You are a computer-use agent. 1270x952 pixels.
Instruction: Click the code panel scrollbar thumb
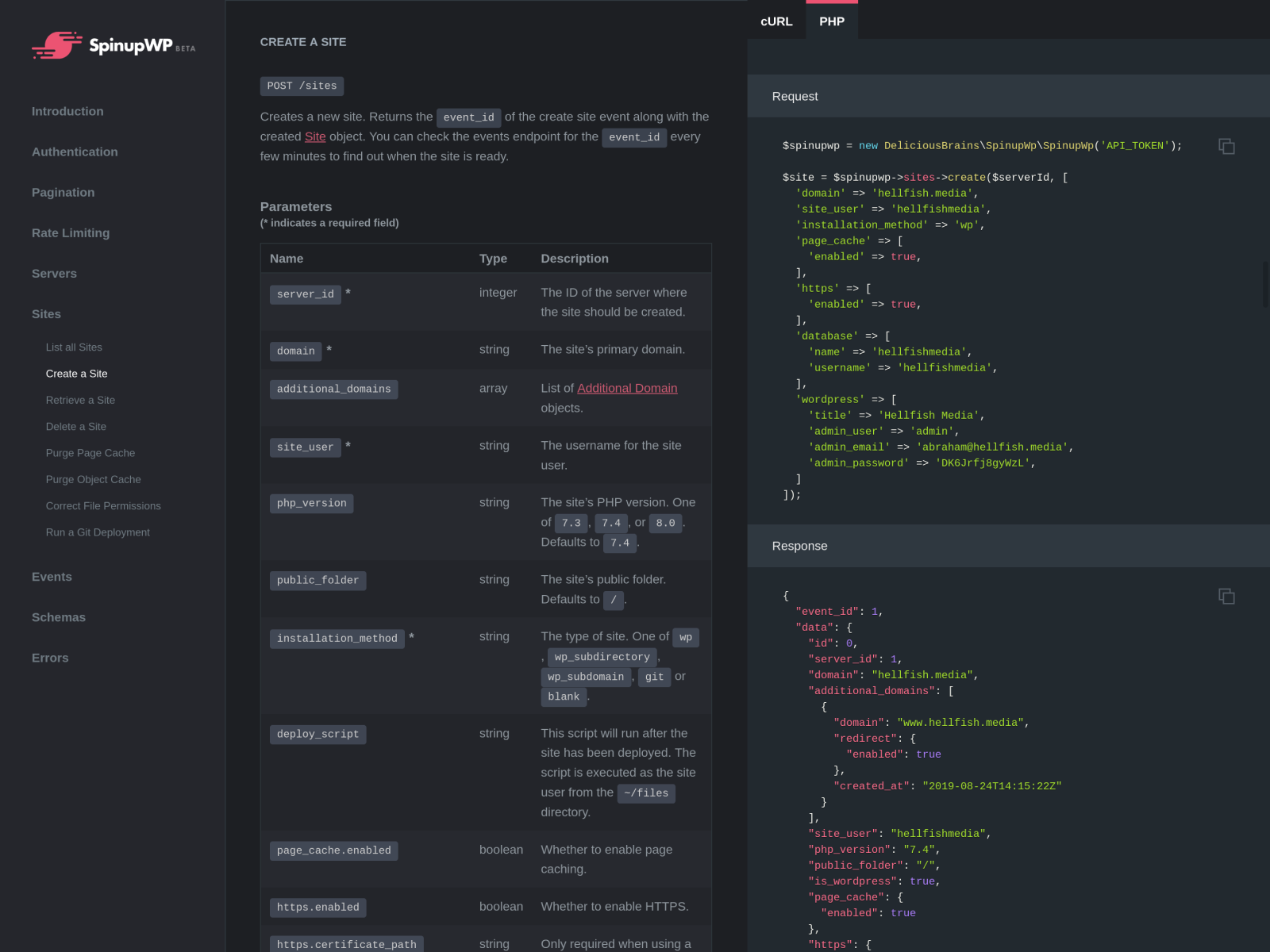click(1266, 283)
